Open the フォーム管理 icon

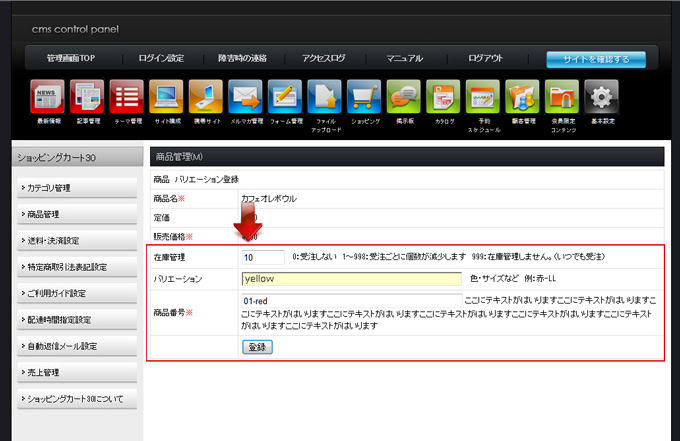pos(285,98)
